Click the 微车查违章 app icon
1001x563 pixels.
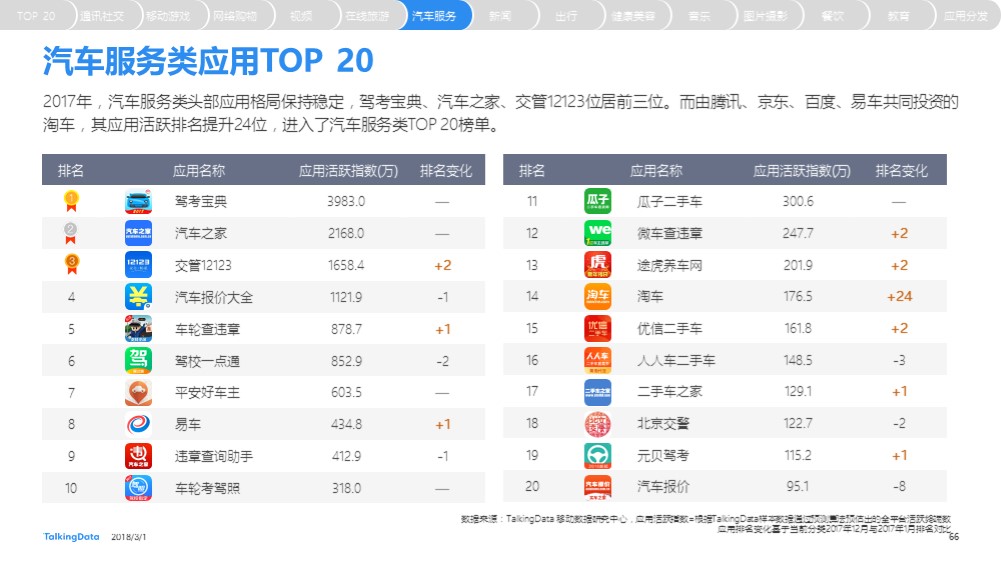point(598,233)
